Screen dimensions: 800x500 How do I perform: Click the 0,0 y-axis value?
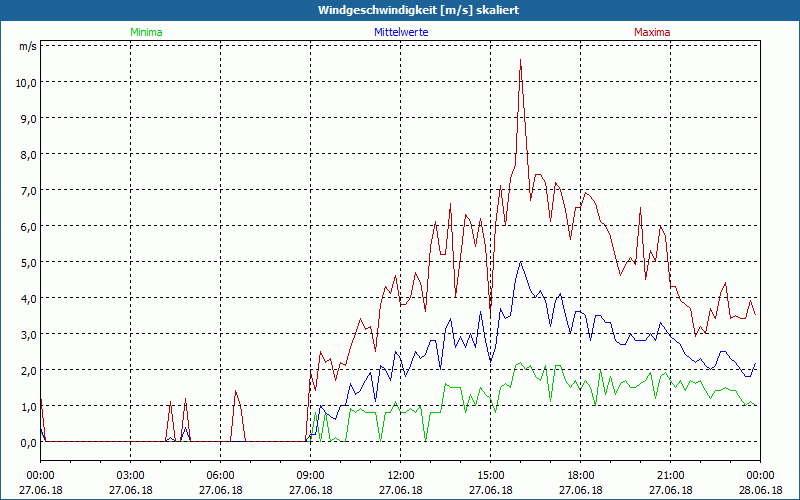[x=29, y=443]
